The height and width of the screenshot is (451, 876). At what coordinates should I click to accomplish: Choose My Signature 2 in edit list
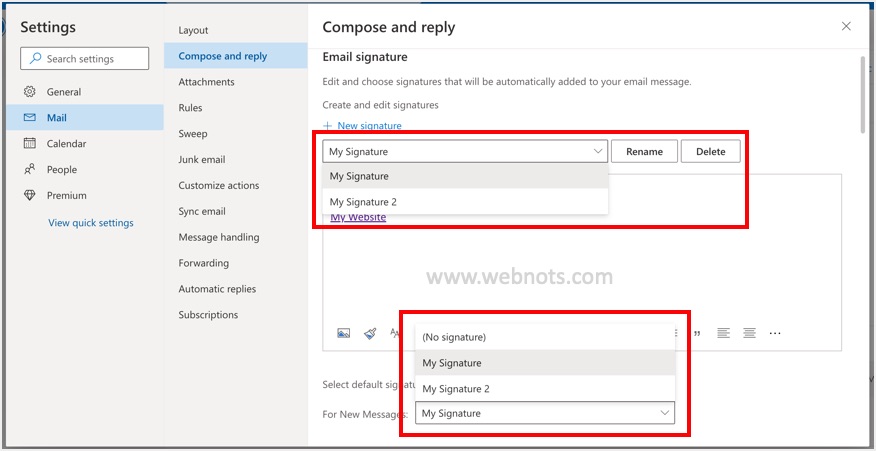tap(363, 202)
